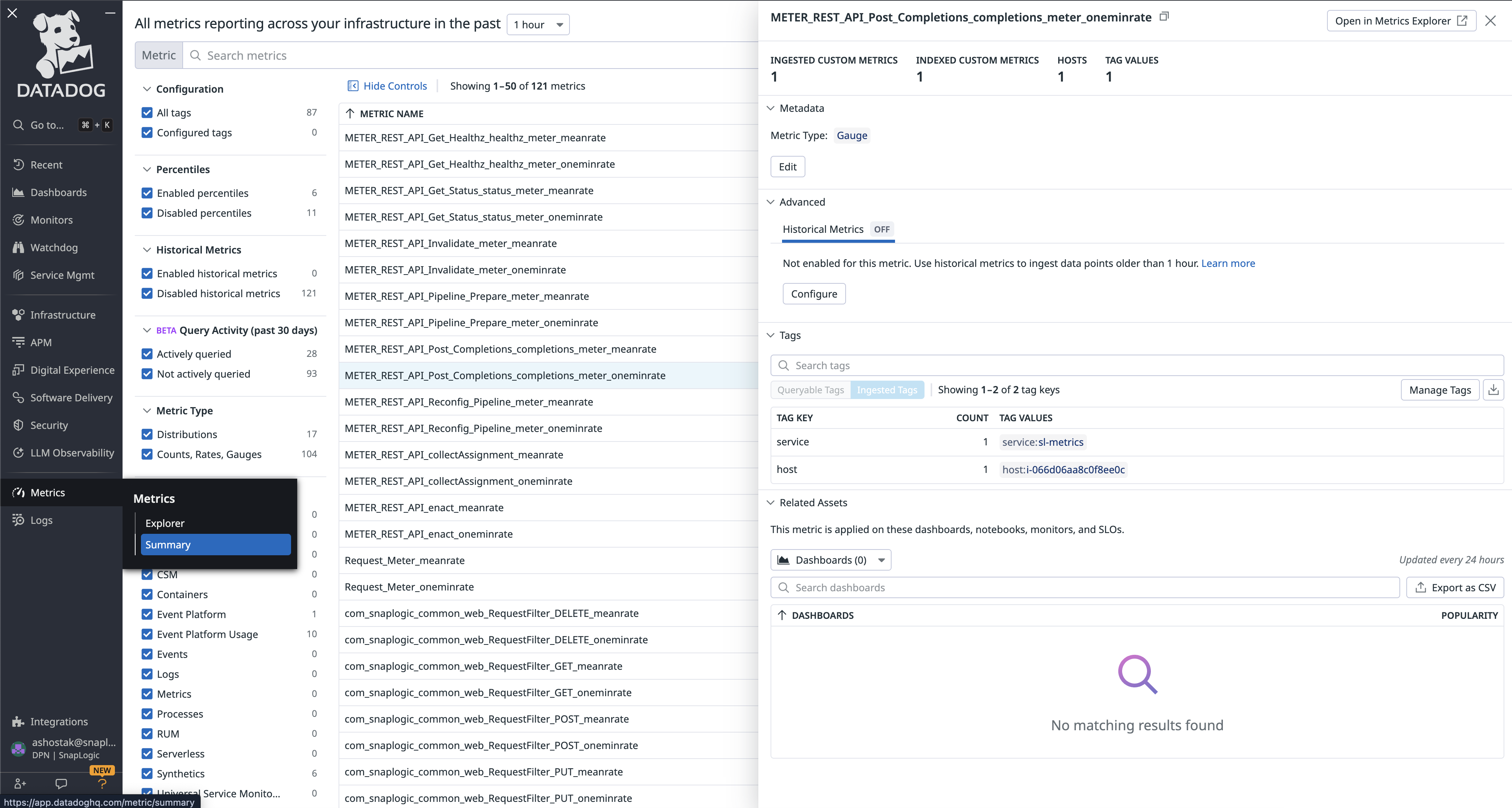Open the Dashboards (0) dropdown
Screen dimensions: 1512x808
[x=830, y=559]
